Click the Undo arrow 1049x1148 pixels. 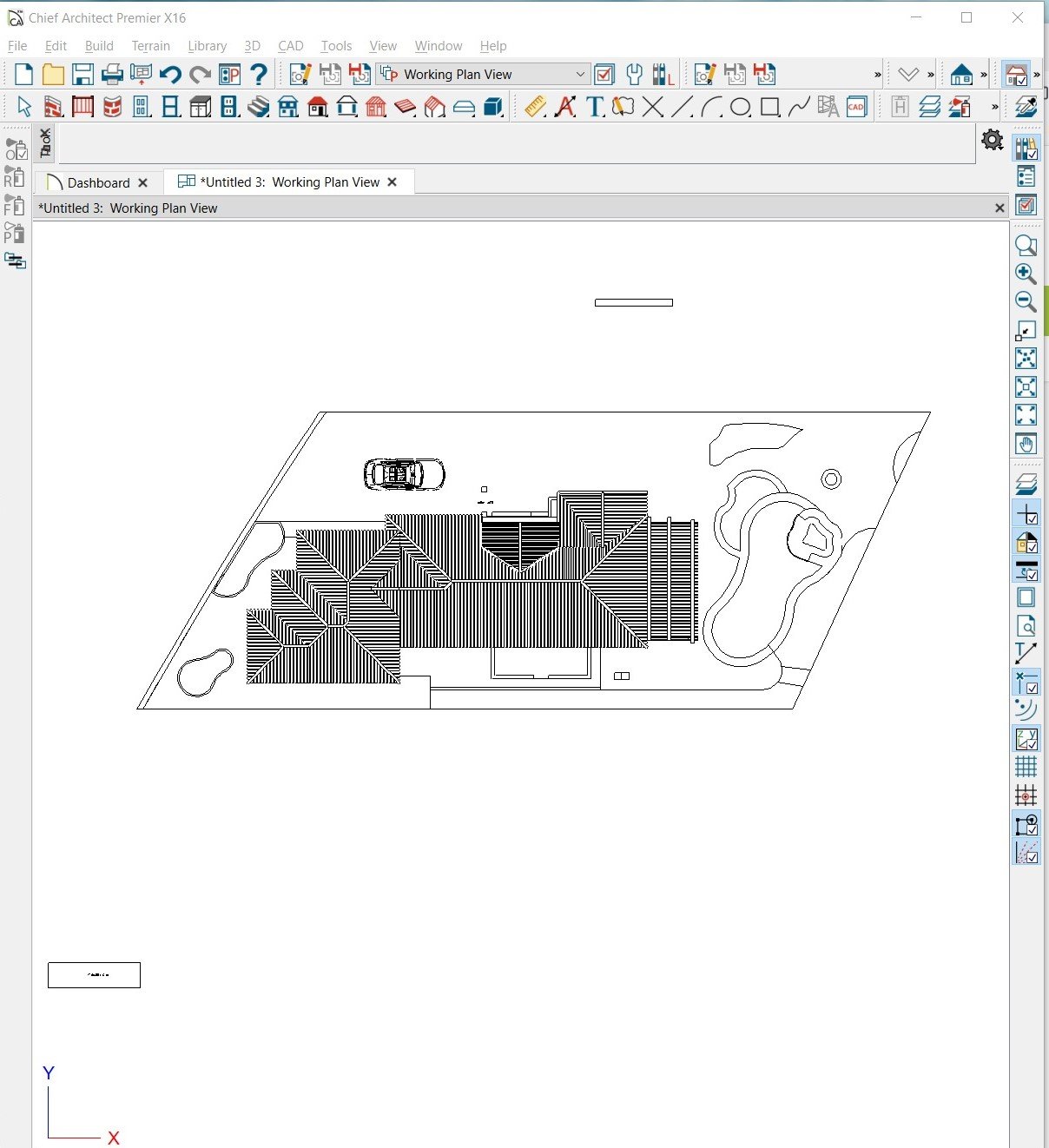click(170, 75)
